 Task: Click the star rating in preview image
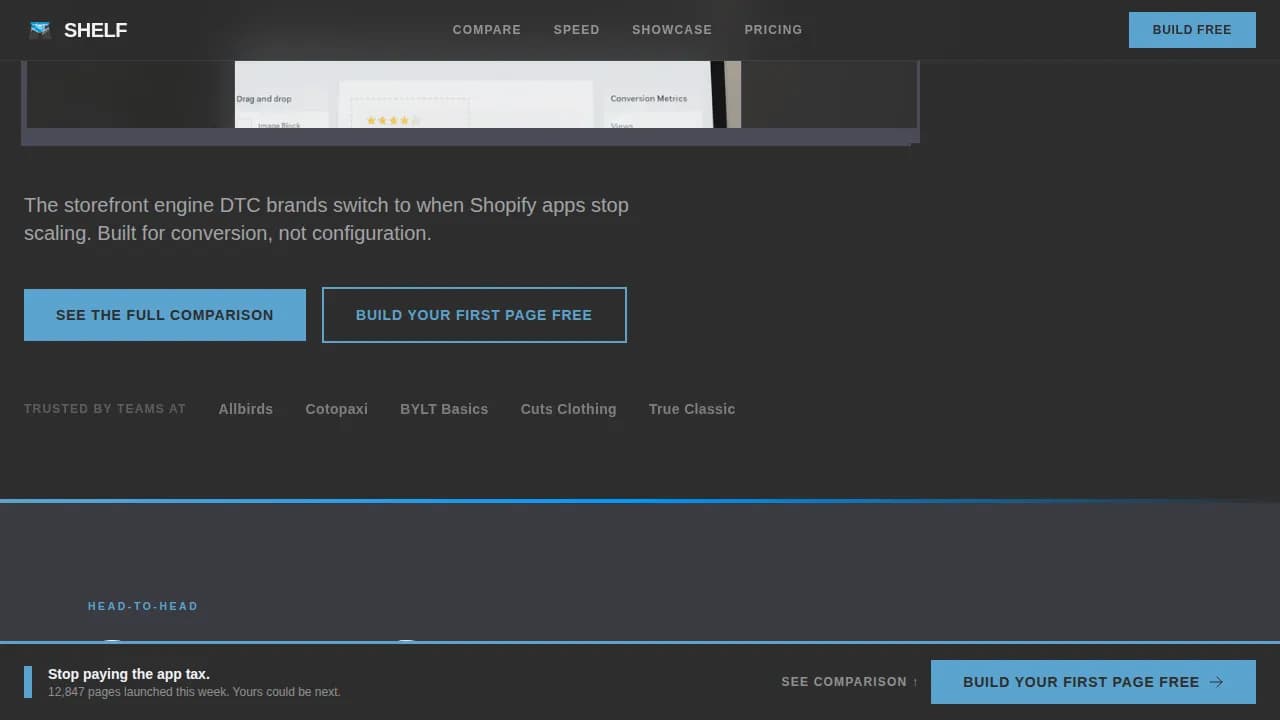pyautogui.click(x=392, y=120)
